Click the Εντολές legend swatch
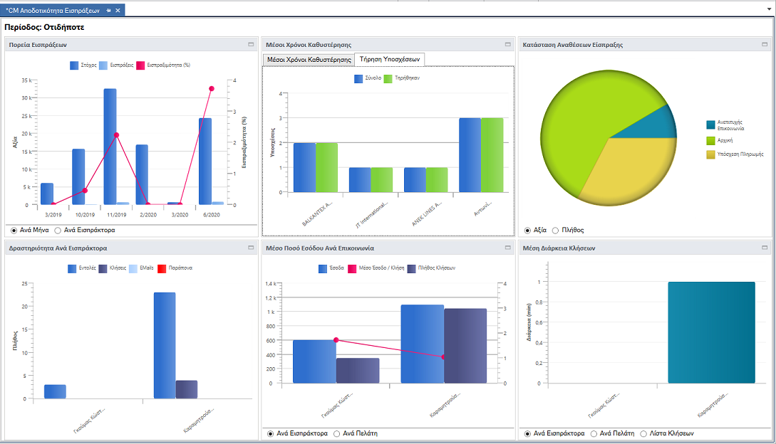The width and height of the screenshot is (776, 444). click(x=72, y=268)
